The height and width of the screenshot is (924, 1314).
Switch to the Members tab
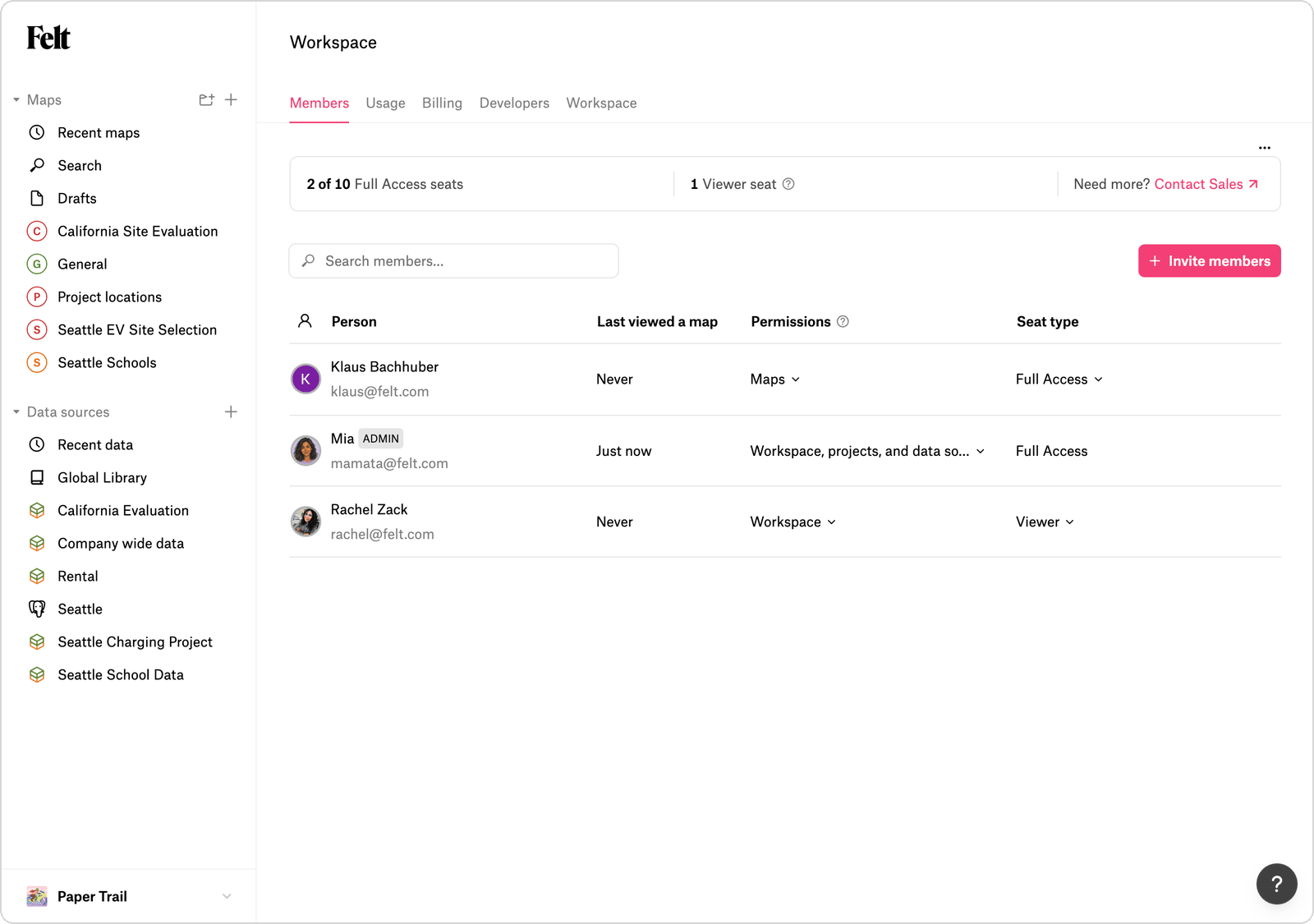(x=319, y=103)
